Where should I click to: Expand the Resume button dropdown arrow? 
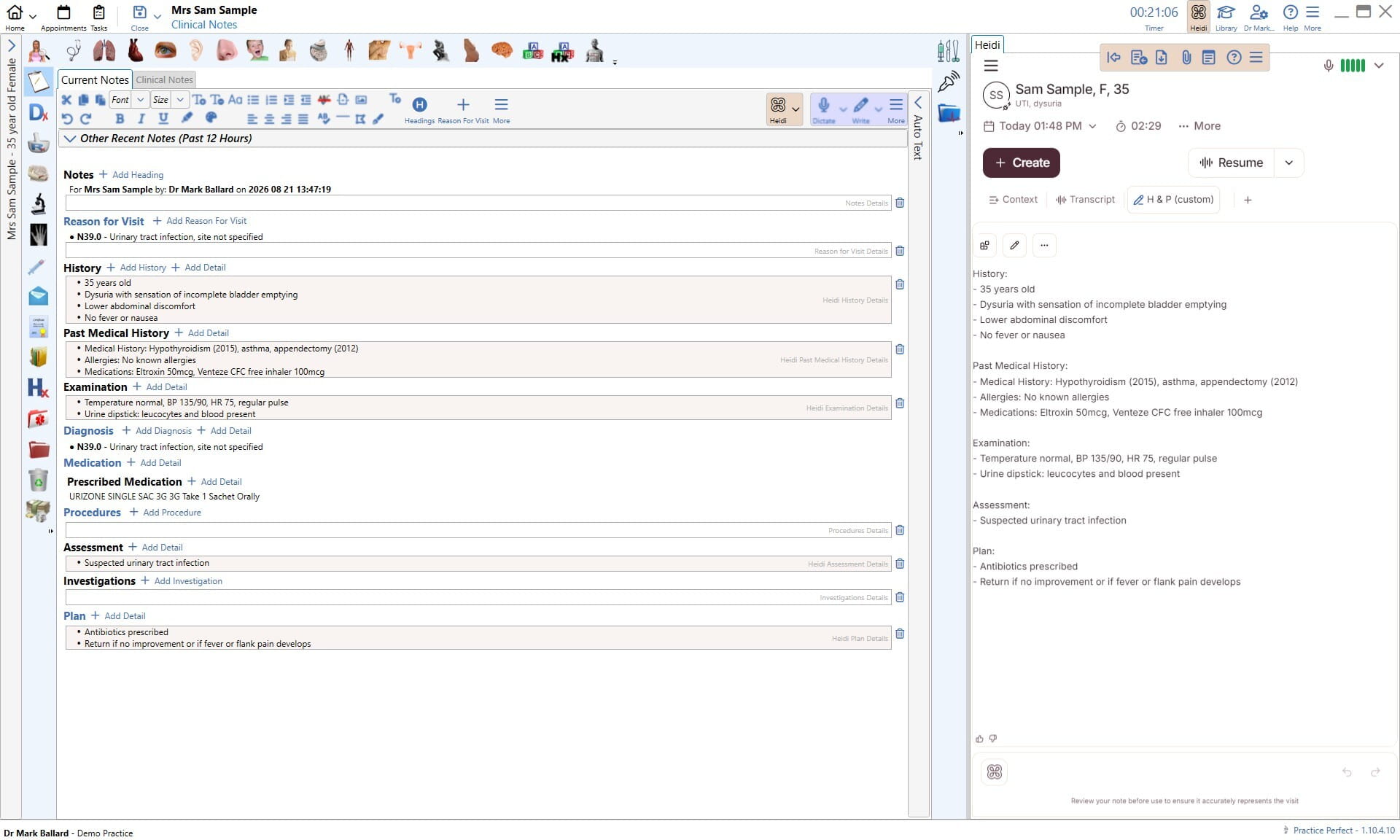click(1288, 163)
